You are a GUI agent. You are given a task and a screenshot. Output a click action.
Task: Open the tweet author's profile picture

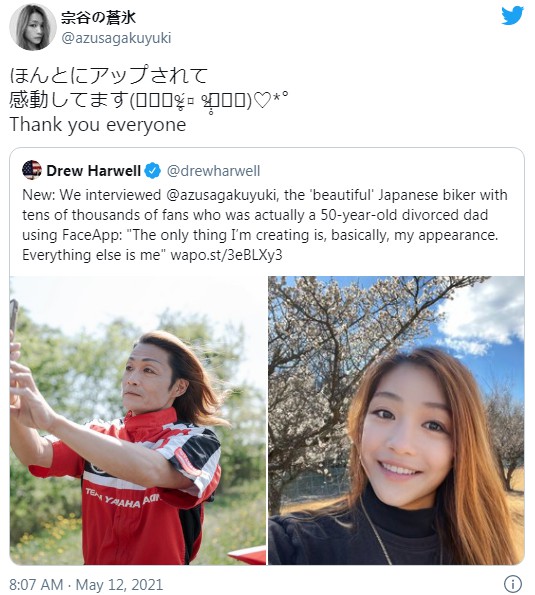click(33, 27)
